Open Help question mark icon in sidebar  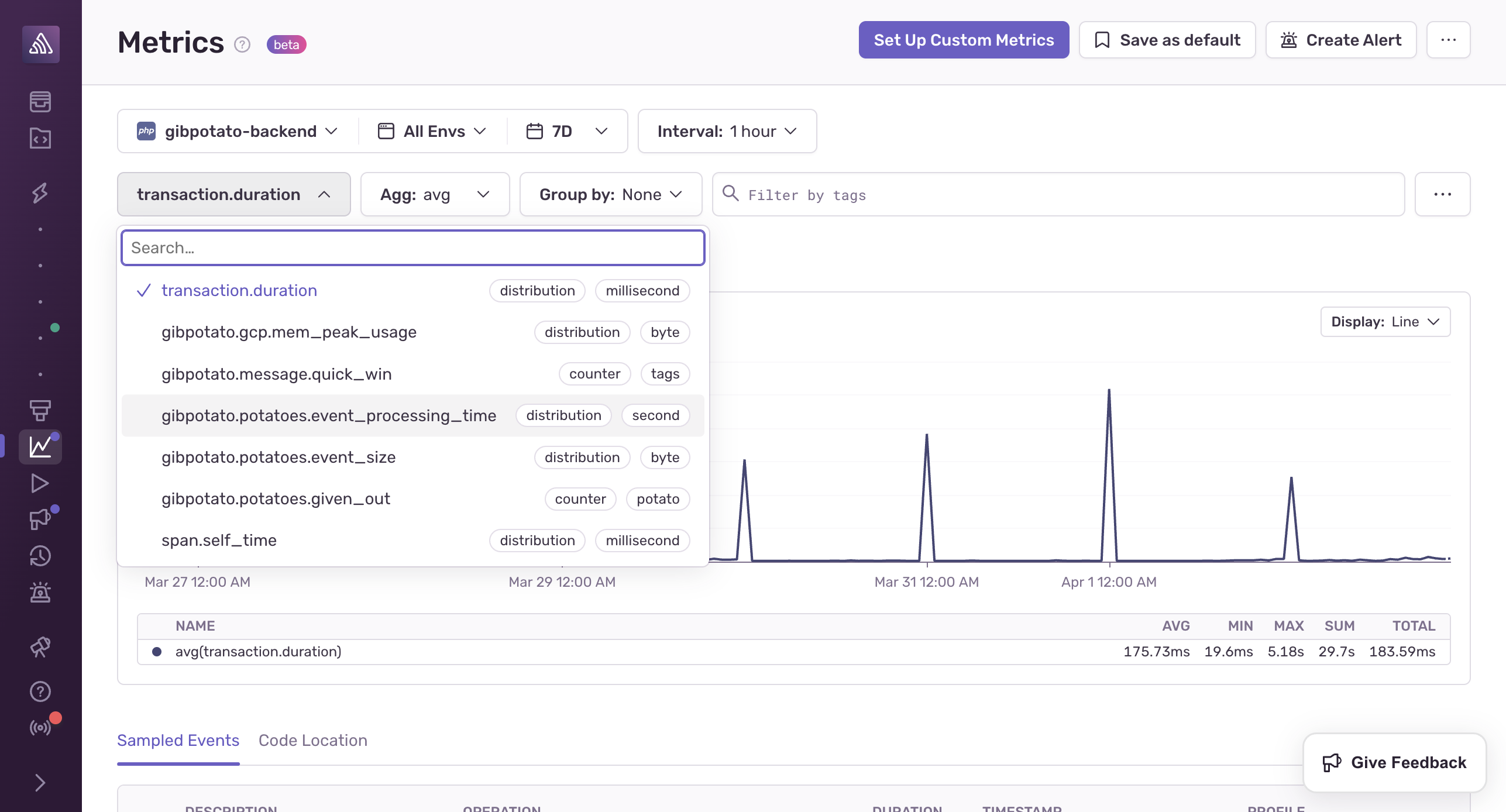[x=40, y=691]
